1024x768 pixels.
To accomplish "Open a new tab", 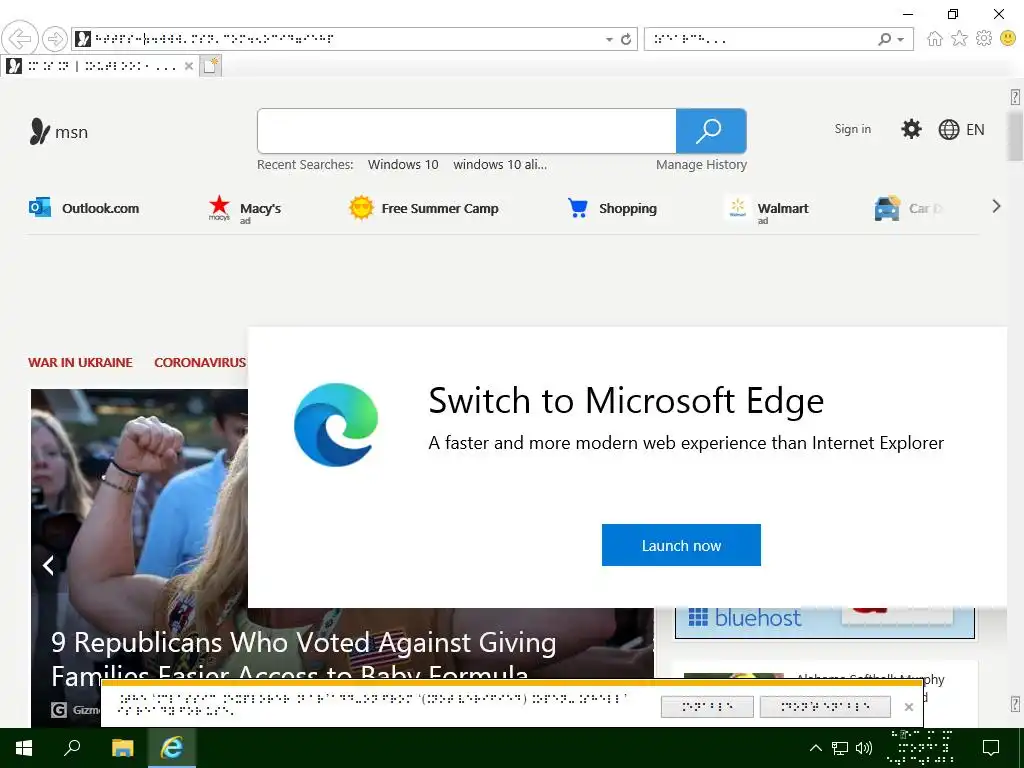I will [210, 66].
